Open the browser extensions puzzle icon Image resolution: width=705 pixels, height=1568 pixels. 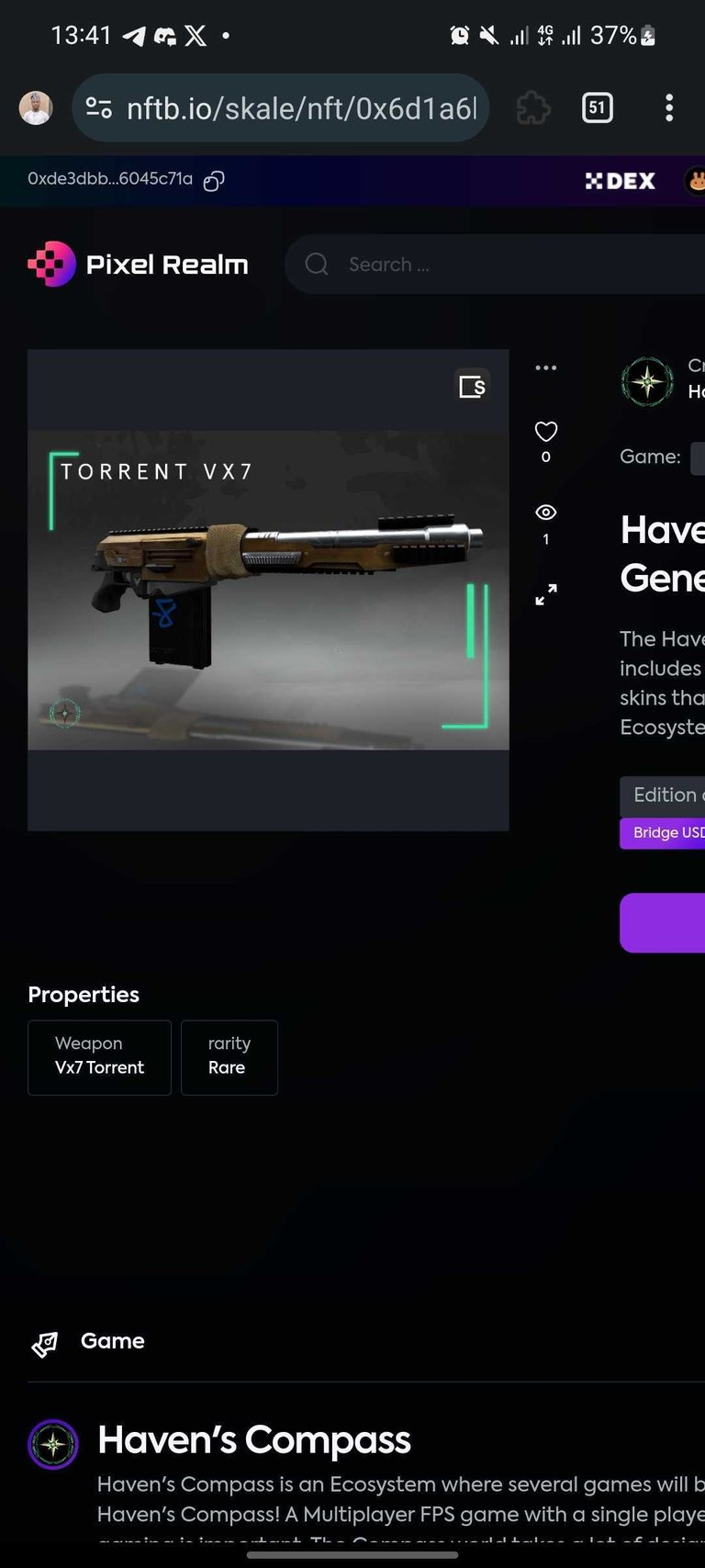point(533,108)
